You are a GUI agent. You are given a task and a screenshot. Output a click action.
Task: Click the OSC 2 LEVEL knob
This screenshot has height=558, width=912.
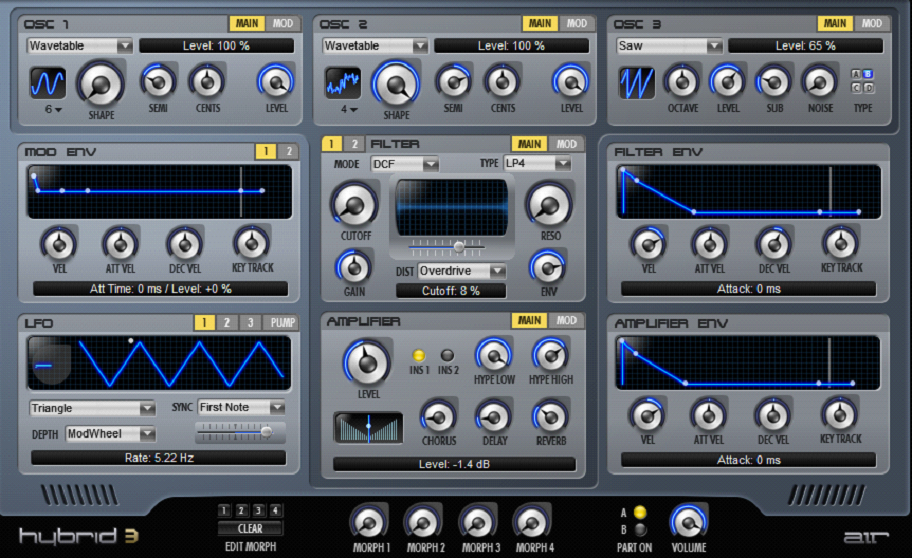click(x=571, y=82)
